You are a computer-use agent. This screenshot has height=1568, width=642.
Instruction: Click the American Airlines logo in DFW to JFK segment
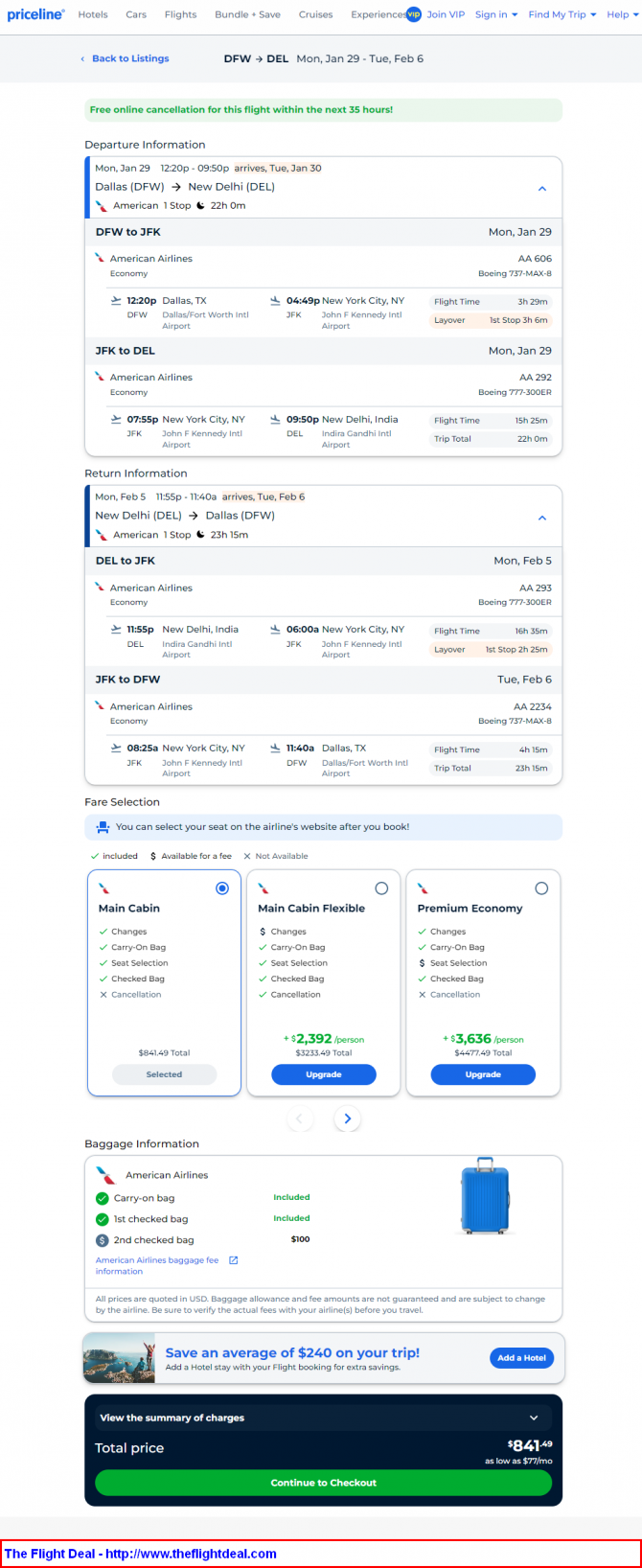coord(100,258)
